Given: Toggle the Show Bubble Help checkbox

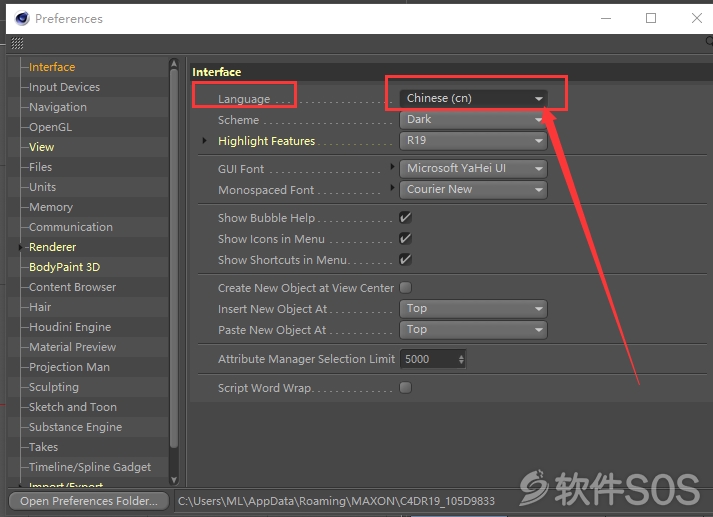Looking at the screenshot, I should point(405,217).
